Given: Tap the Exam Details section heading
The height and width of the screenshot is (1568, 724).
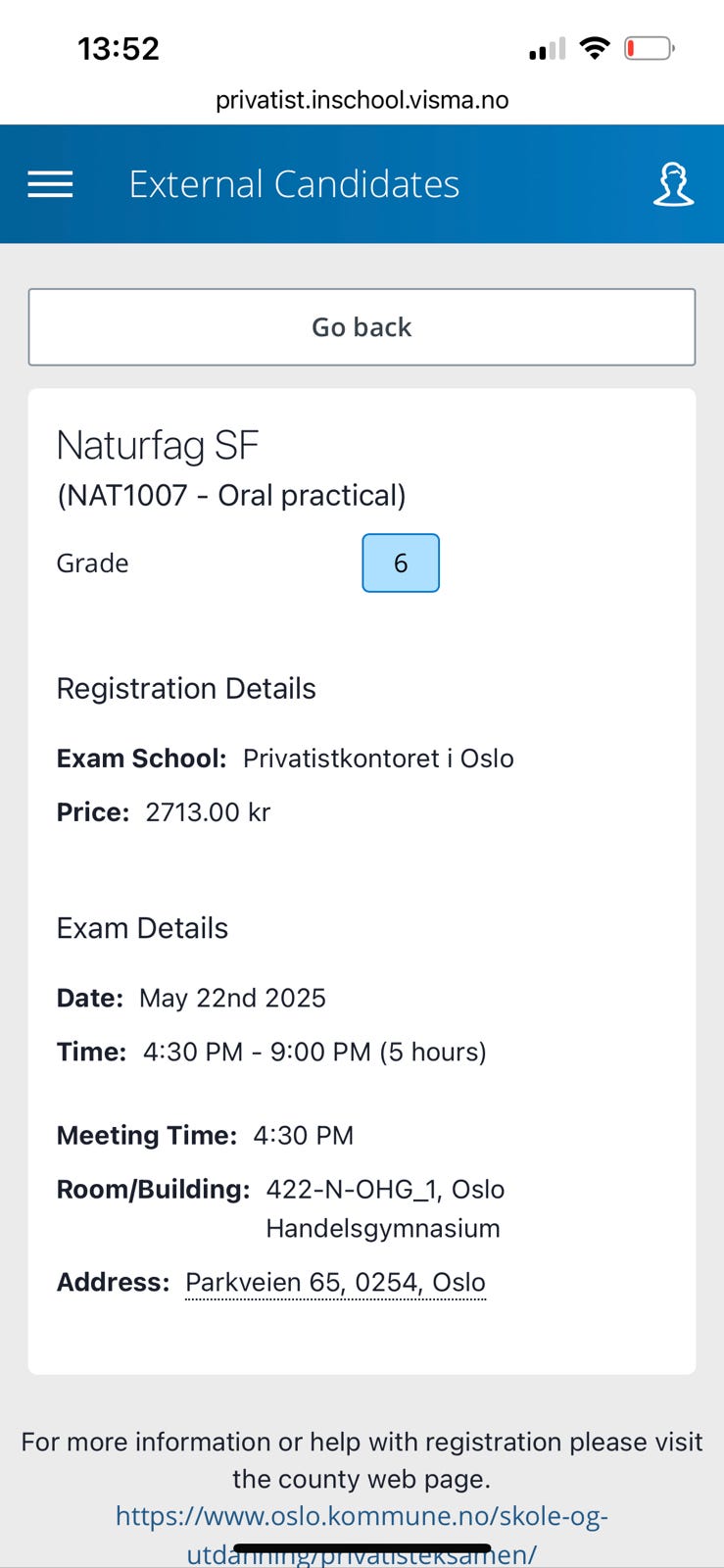Looking at the screenshot, I should (x=142, y=928).
